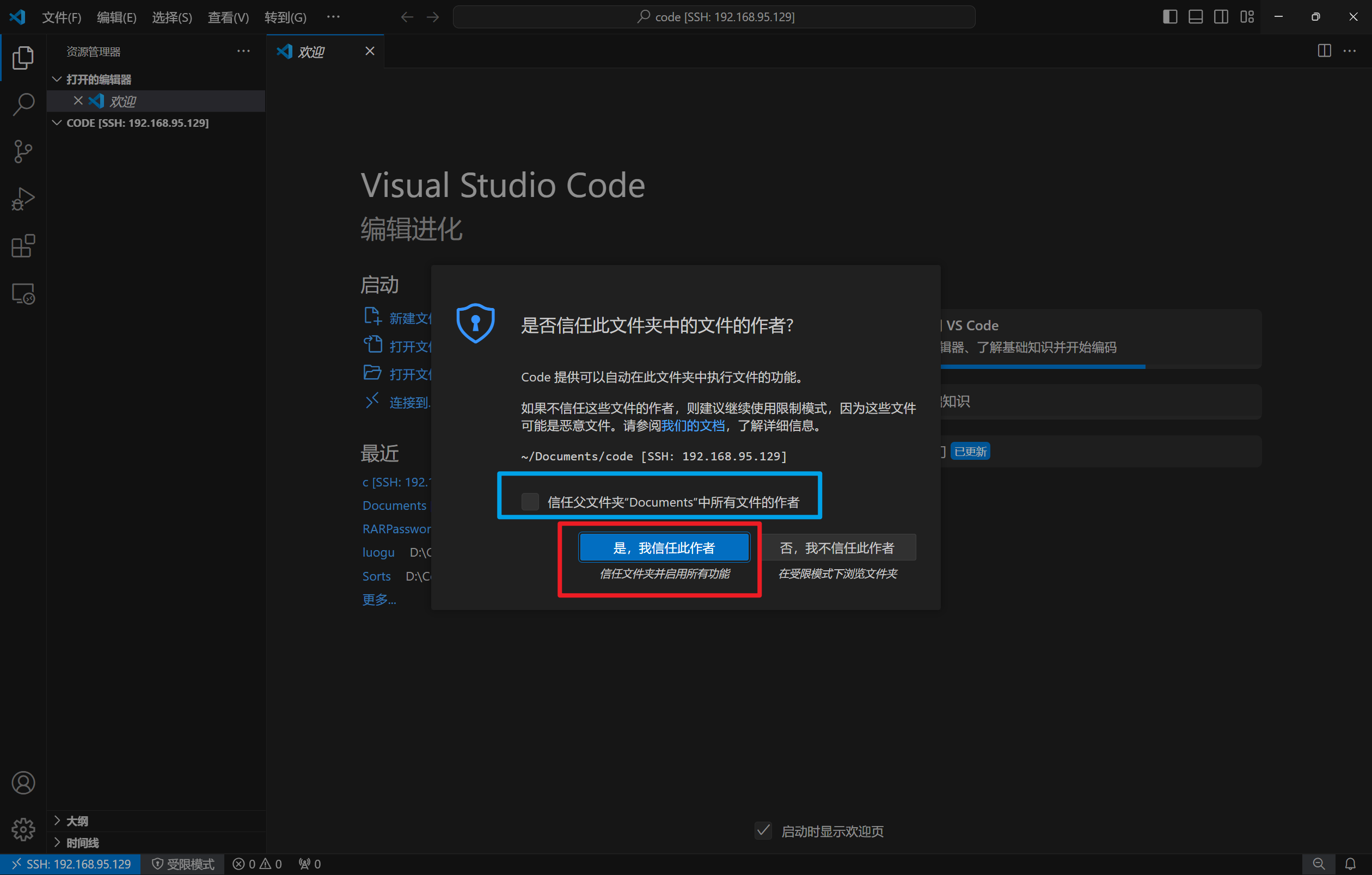Viewport: 1372px width, 875px height.
Task: Open the 查看(V) menu
Action: tap(228, 17)
